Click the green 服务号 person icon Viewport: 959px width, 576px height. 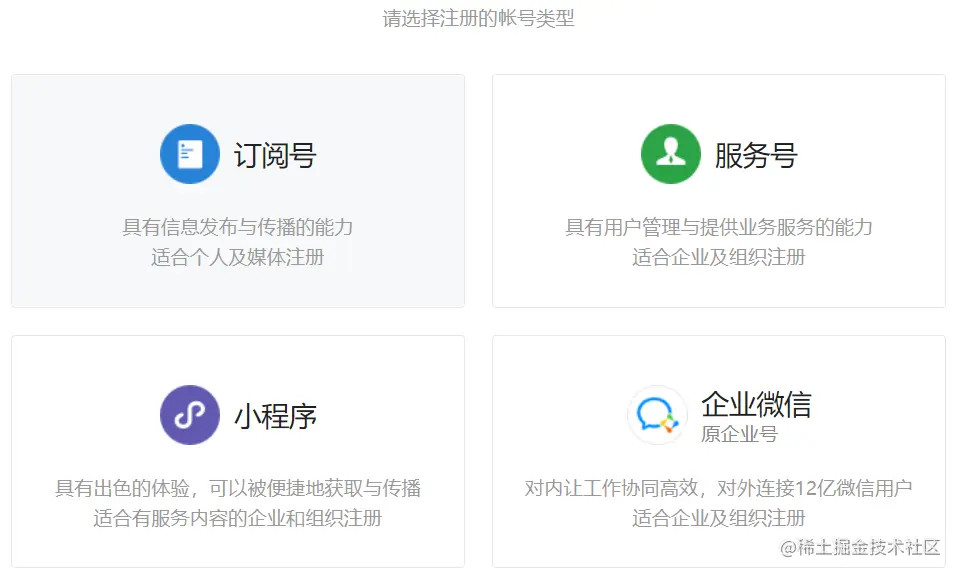671,154
